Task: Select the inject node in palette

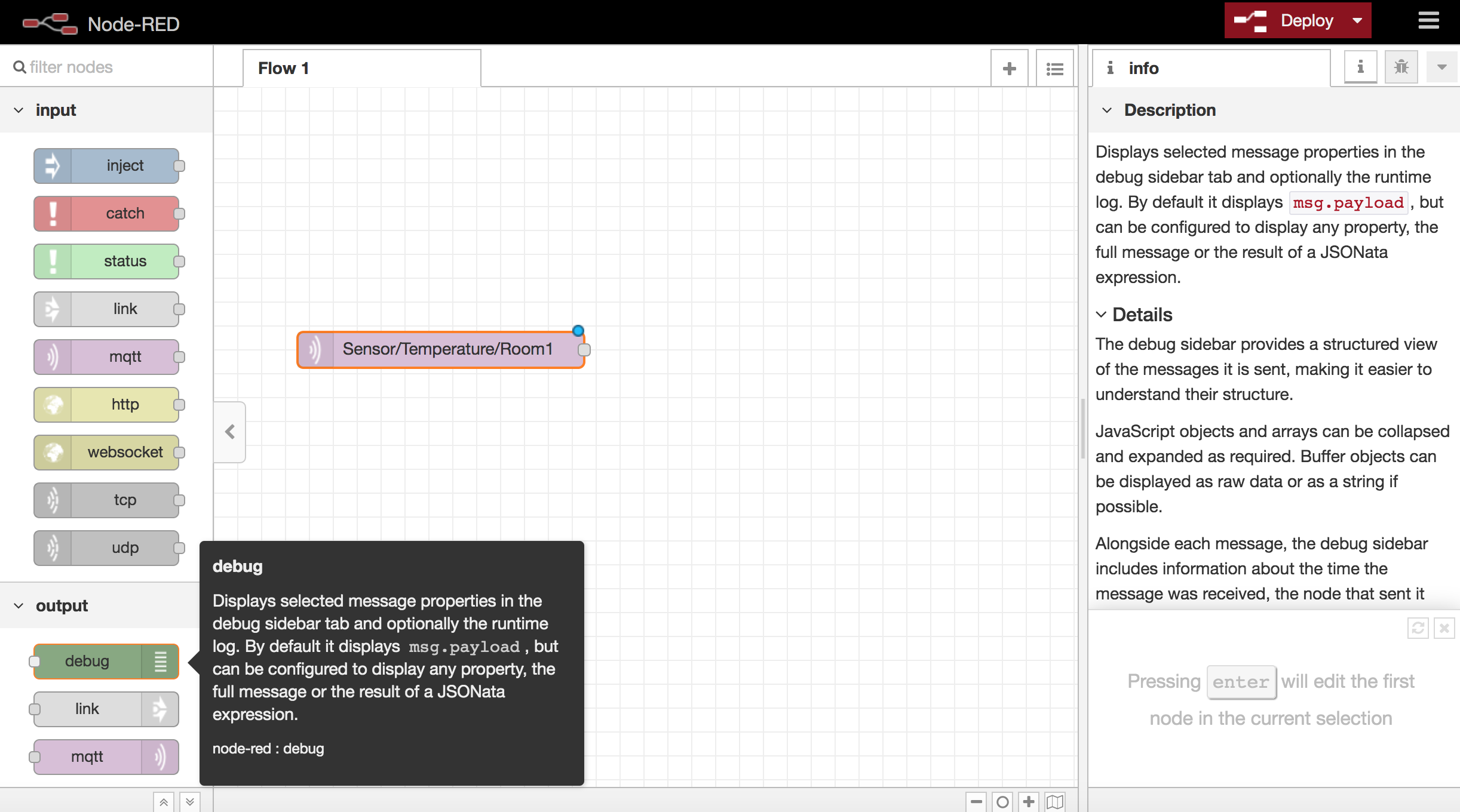Action: point(106,165)
